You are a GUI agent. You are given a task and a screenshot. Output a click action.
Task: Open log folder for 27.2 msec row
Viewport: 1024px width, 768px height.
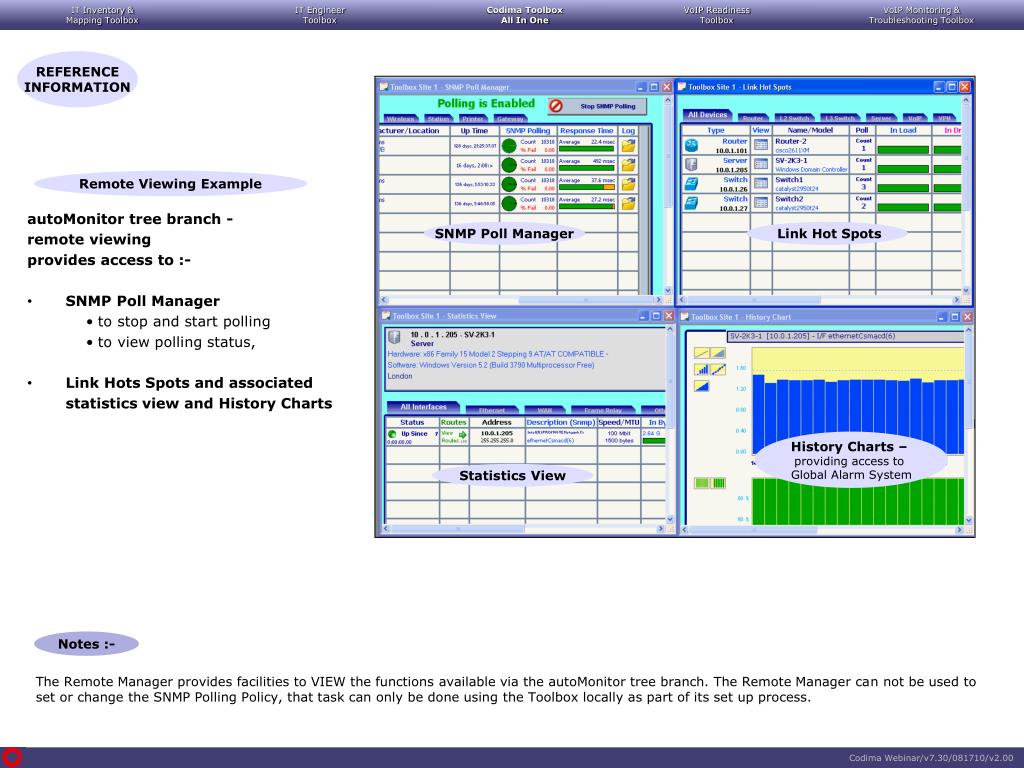pos(628,204)
